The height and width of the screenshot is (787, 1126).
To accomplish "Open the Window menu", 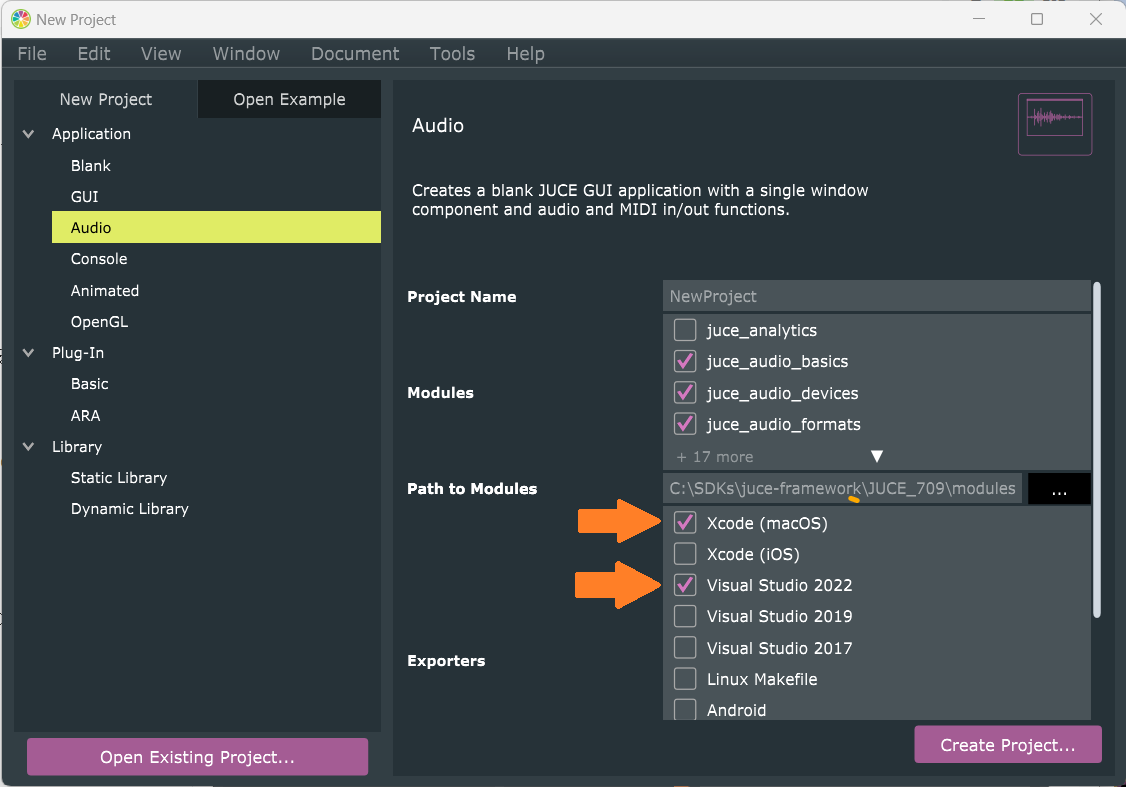I will (x=246, y=54).
